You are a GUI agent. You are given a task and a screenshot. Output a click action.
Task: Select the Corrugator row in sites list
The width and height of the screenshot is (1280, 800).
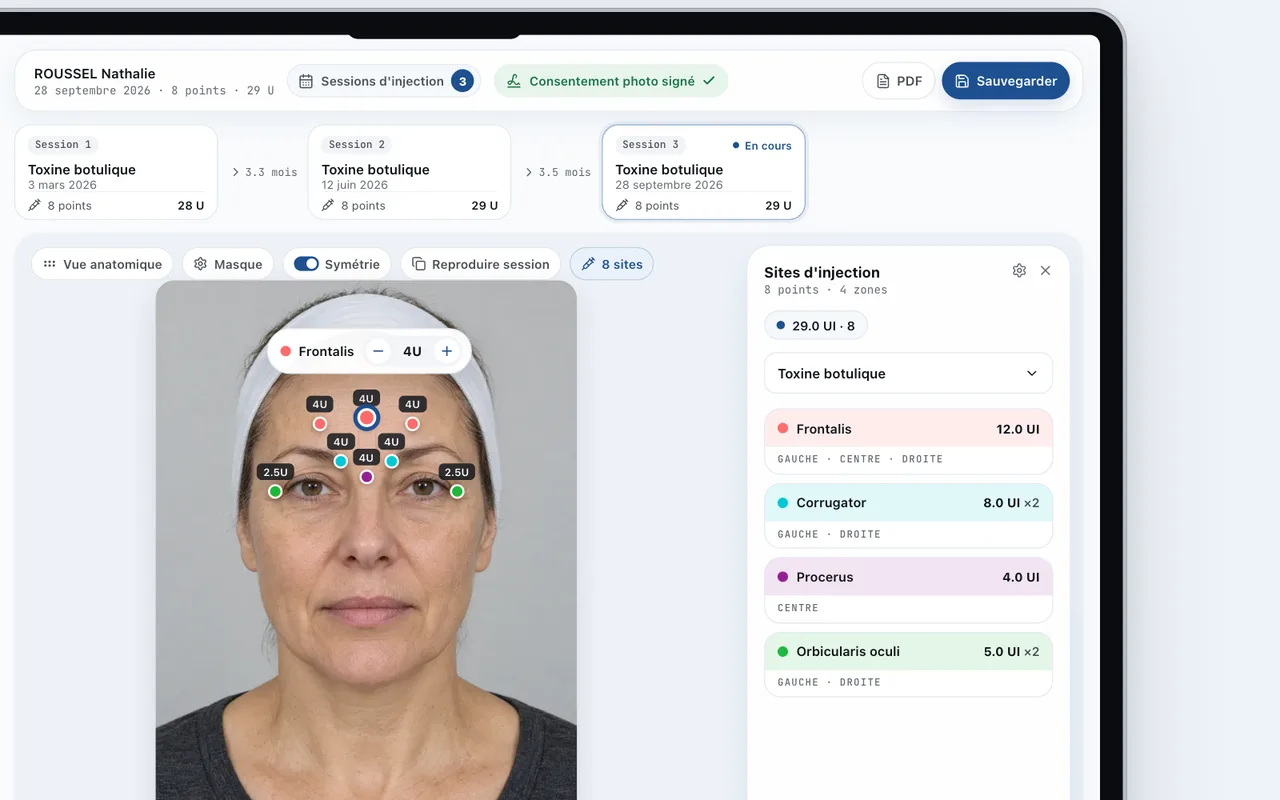[x=908, y=515]
